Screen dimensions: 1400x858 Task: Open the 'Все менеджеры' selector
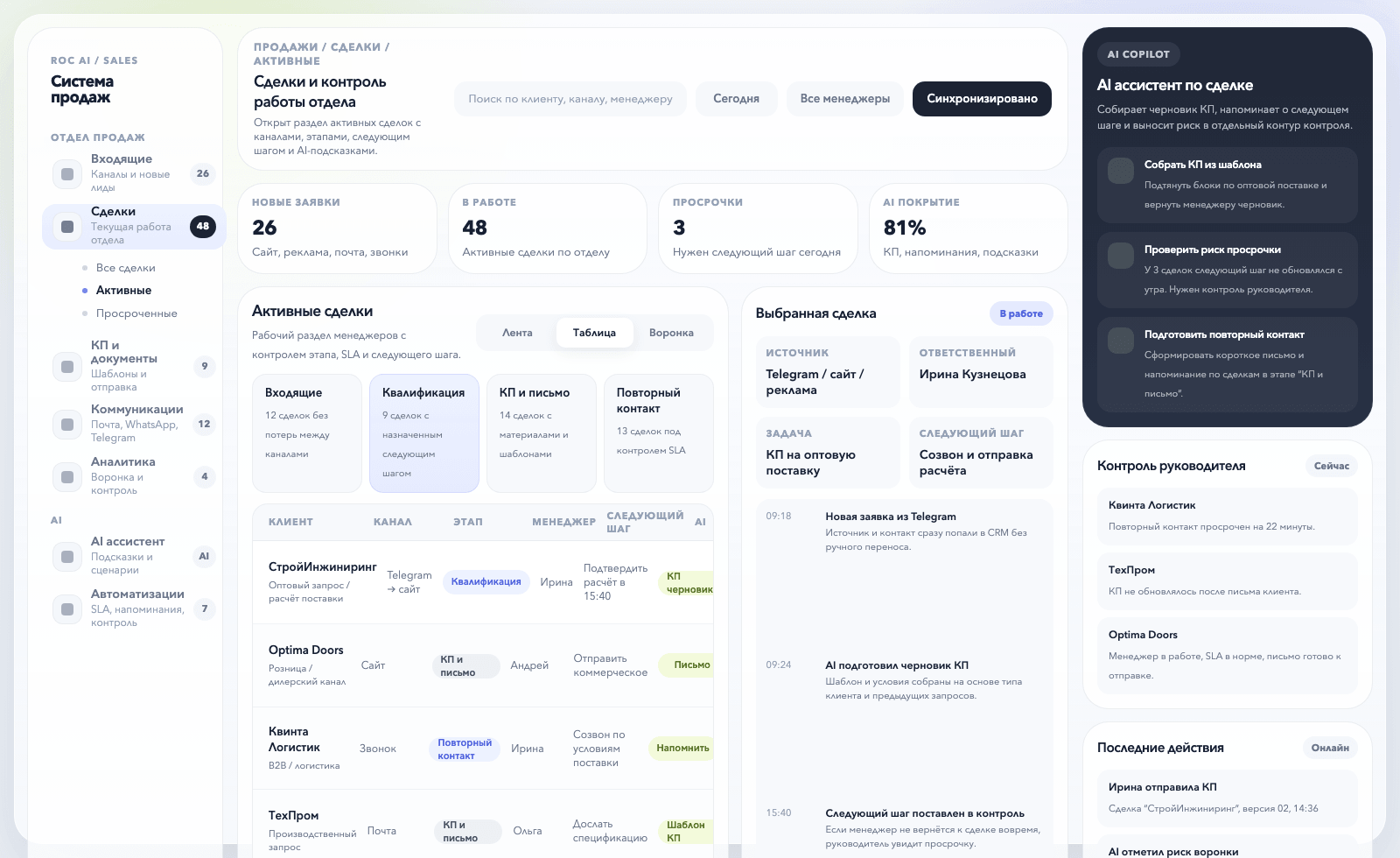pyautogui.click(x=845, y=99)
